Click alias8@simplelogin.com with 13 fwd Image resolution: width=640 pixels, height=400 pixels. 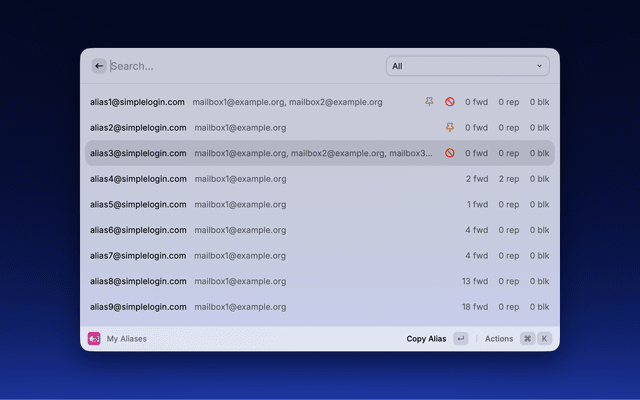138,281
